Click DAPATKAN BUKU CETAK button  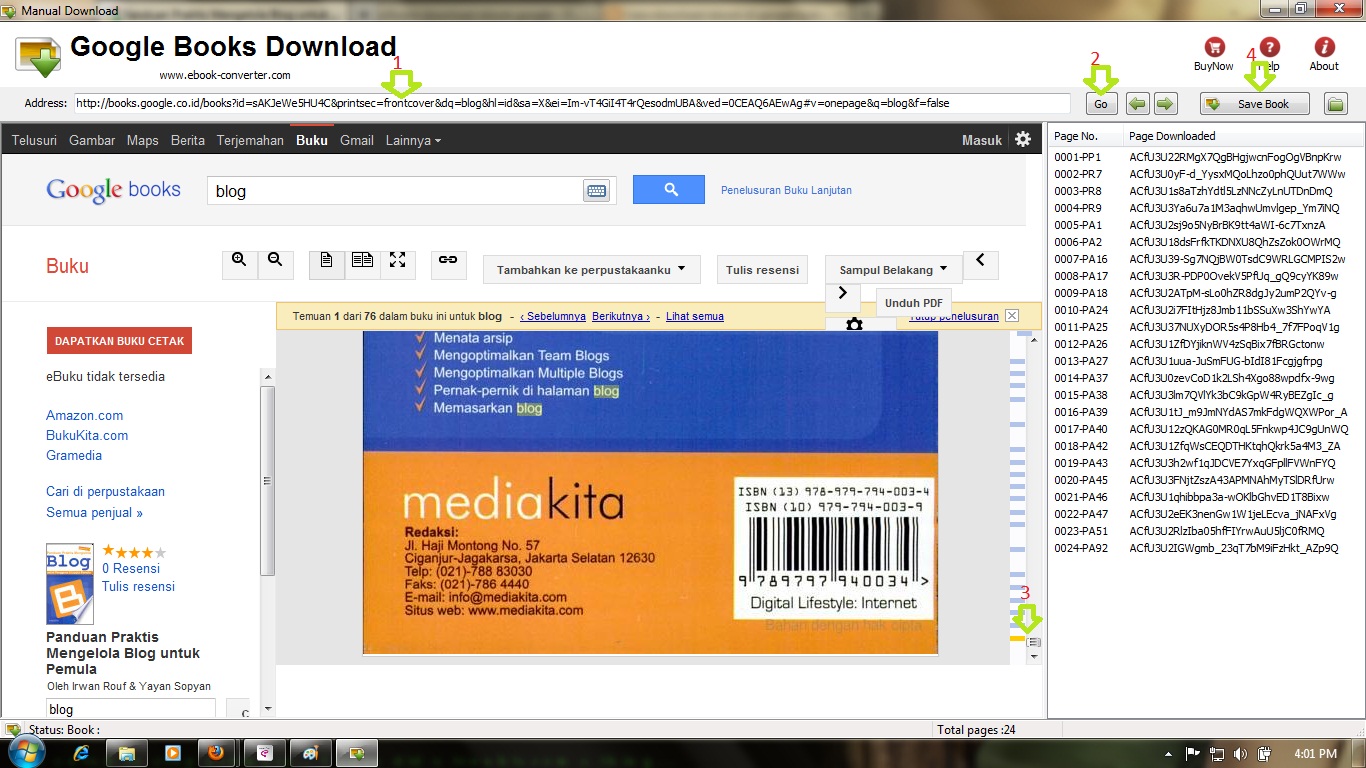tap(119, 341)
